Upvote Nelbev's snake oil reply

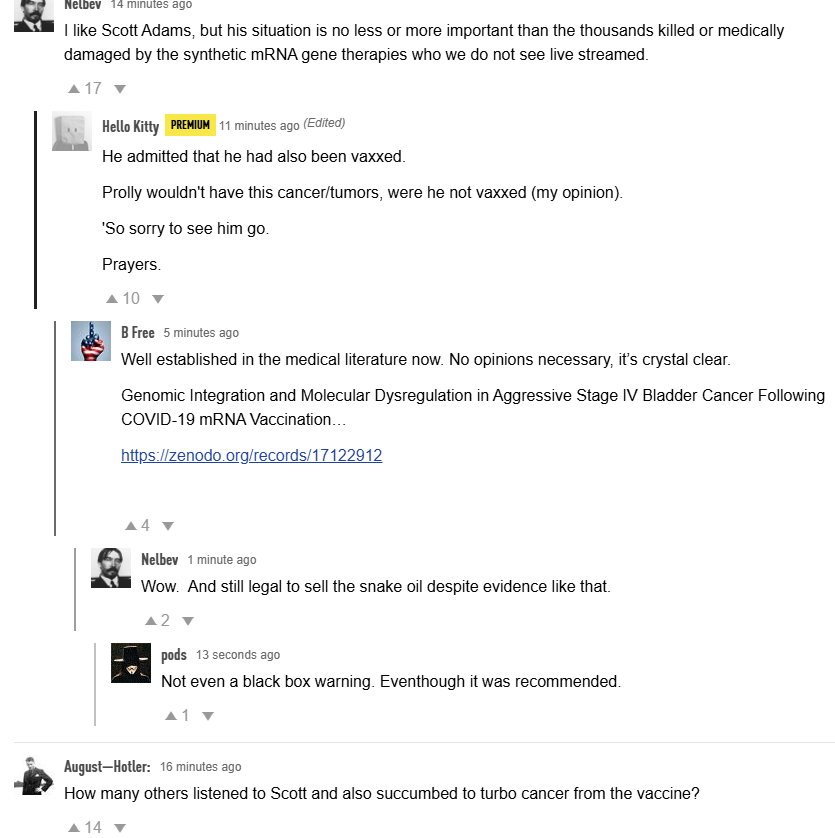(x=150, y=620)
